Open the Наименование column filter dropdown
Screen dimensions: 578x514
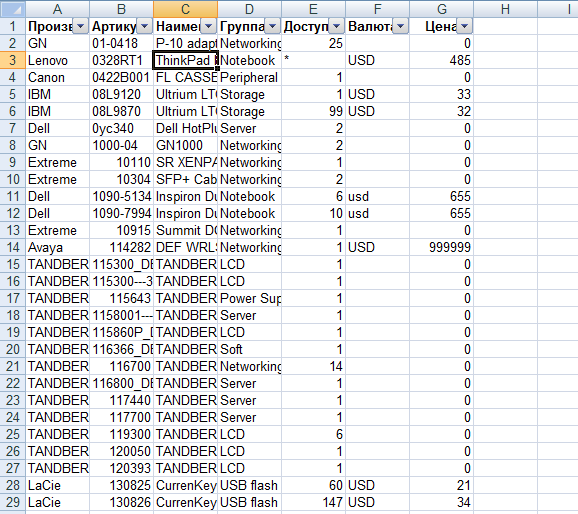pos(208,26)
